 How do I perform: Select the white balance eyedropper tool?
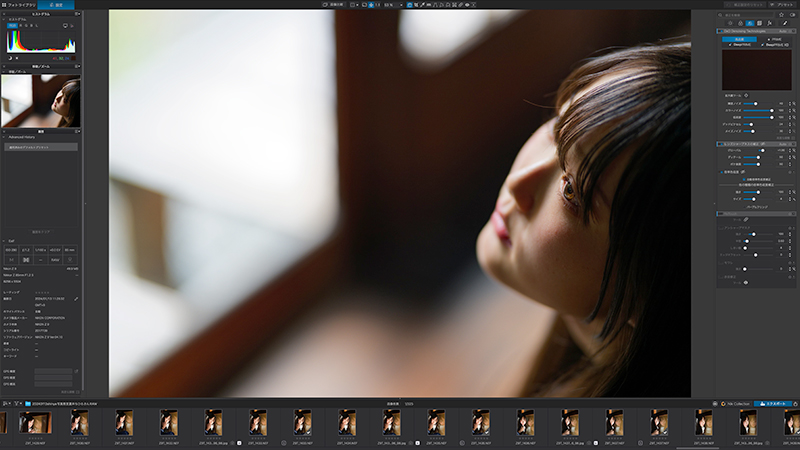coord(422,5)
